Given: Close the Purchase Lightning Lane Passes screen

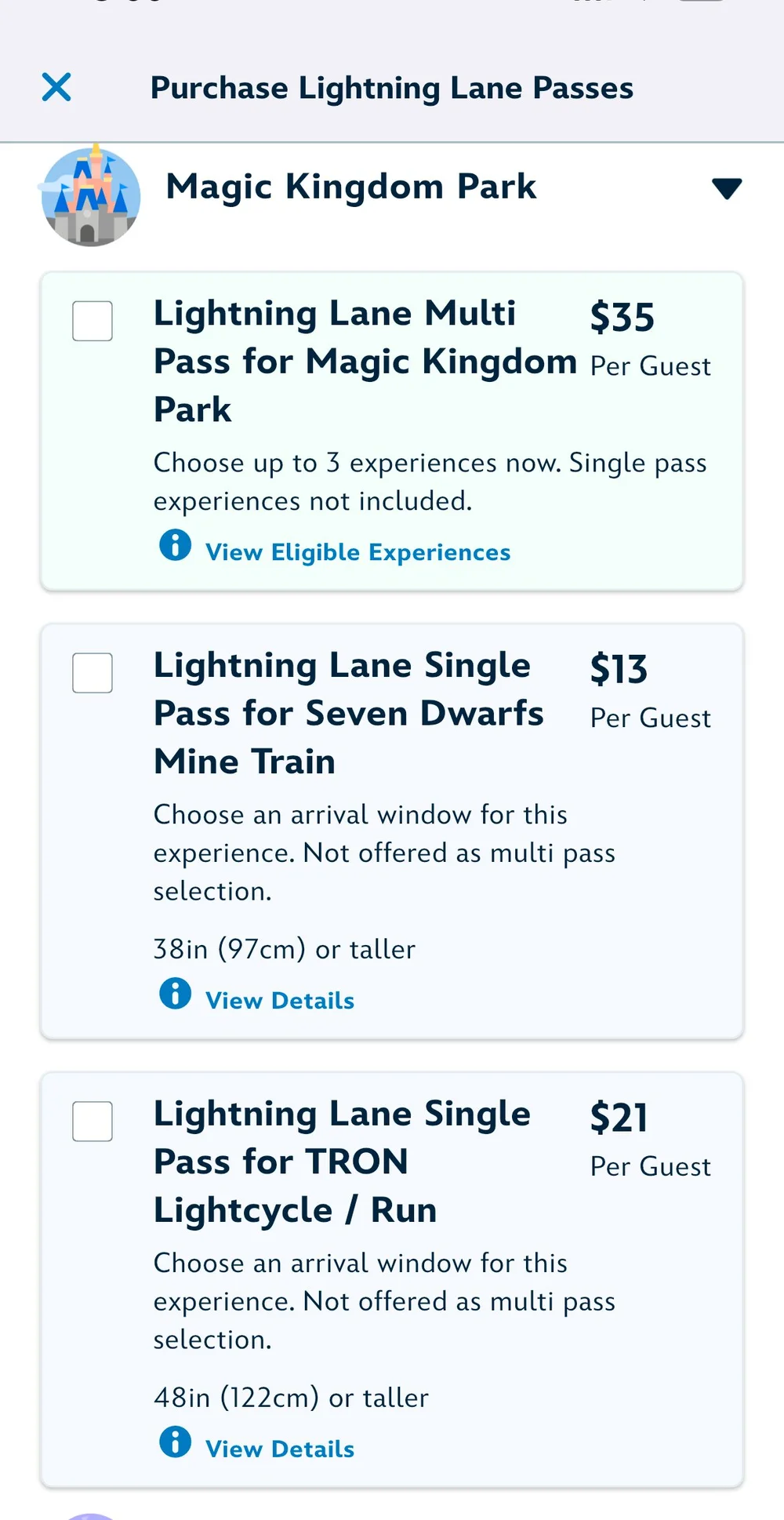Looking at the screenshot, I should point(56,87).
